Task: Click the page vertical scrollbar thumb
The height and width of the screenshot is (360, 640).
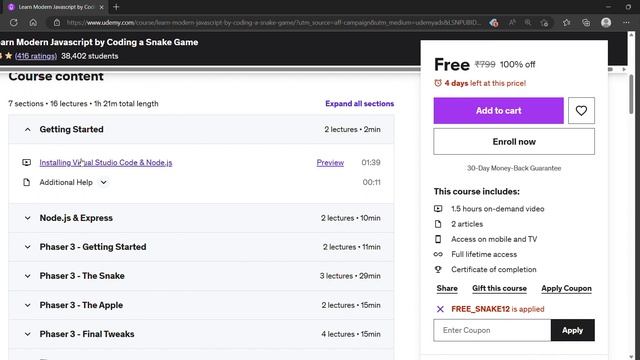Action: pyautogui.click(x=631, y=94)
